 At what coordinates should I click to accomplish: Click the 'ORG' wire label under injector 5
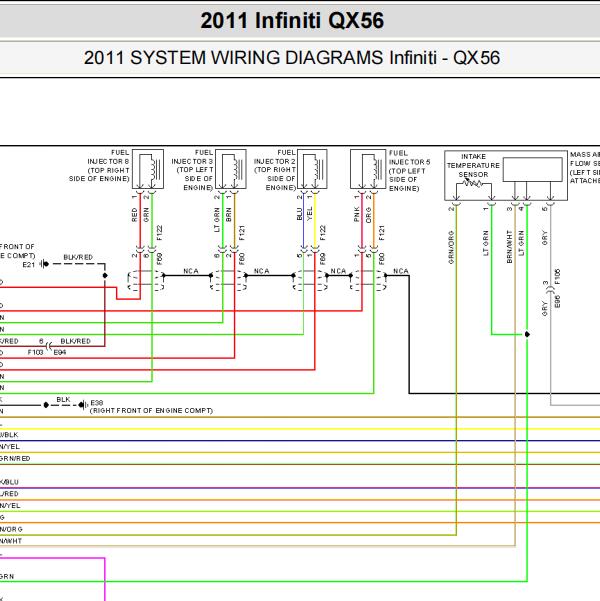point(368,215)
